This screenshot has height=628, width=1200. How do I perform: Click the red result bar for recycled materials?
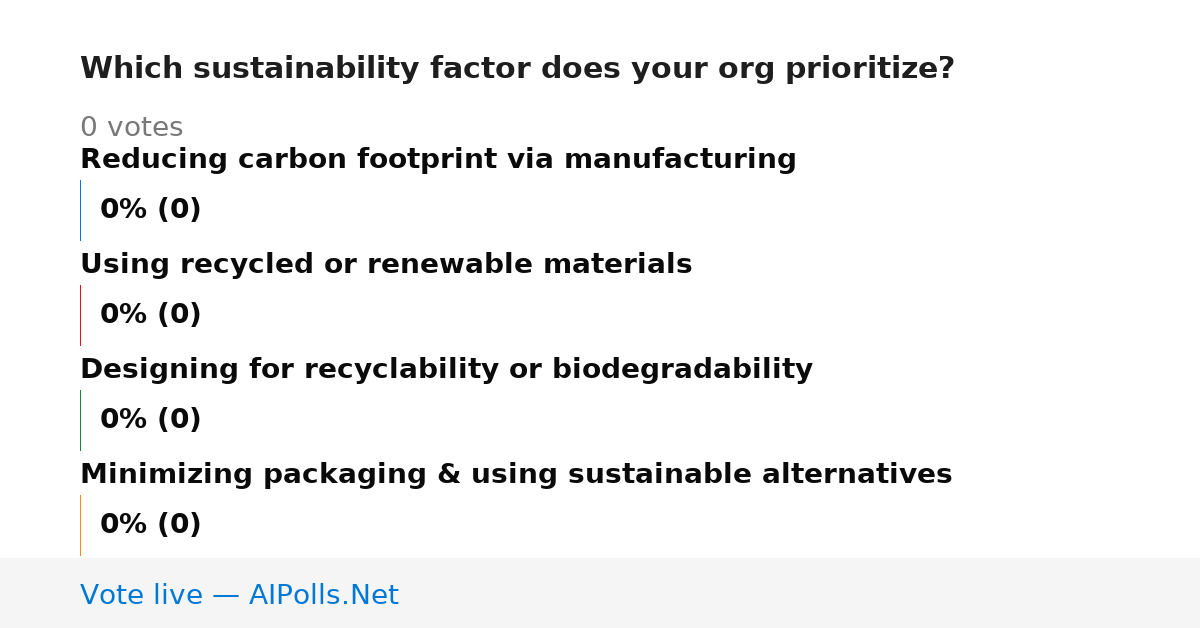pyautogui.click(x=80, y=315)
